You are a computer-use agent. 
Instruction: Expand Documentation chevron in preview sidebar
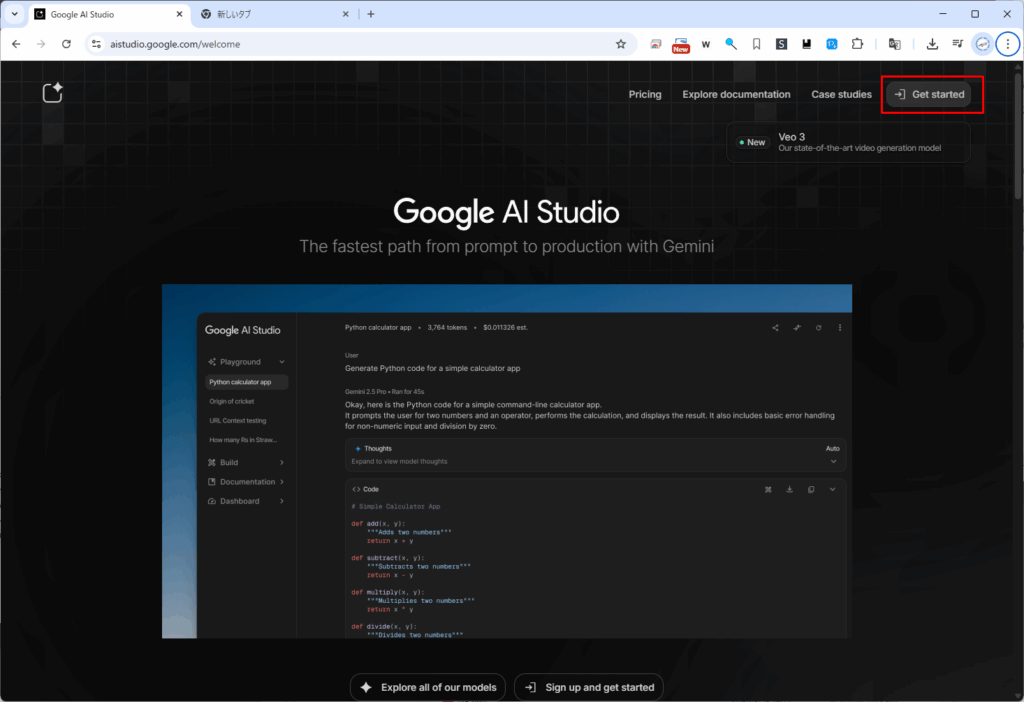pos(282,482)
